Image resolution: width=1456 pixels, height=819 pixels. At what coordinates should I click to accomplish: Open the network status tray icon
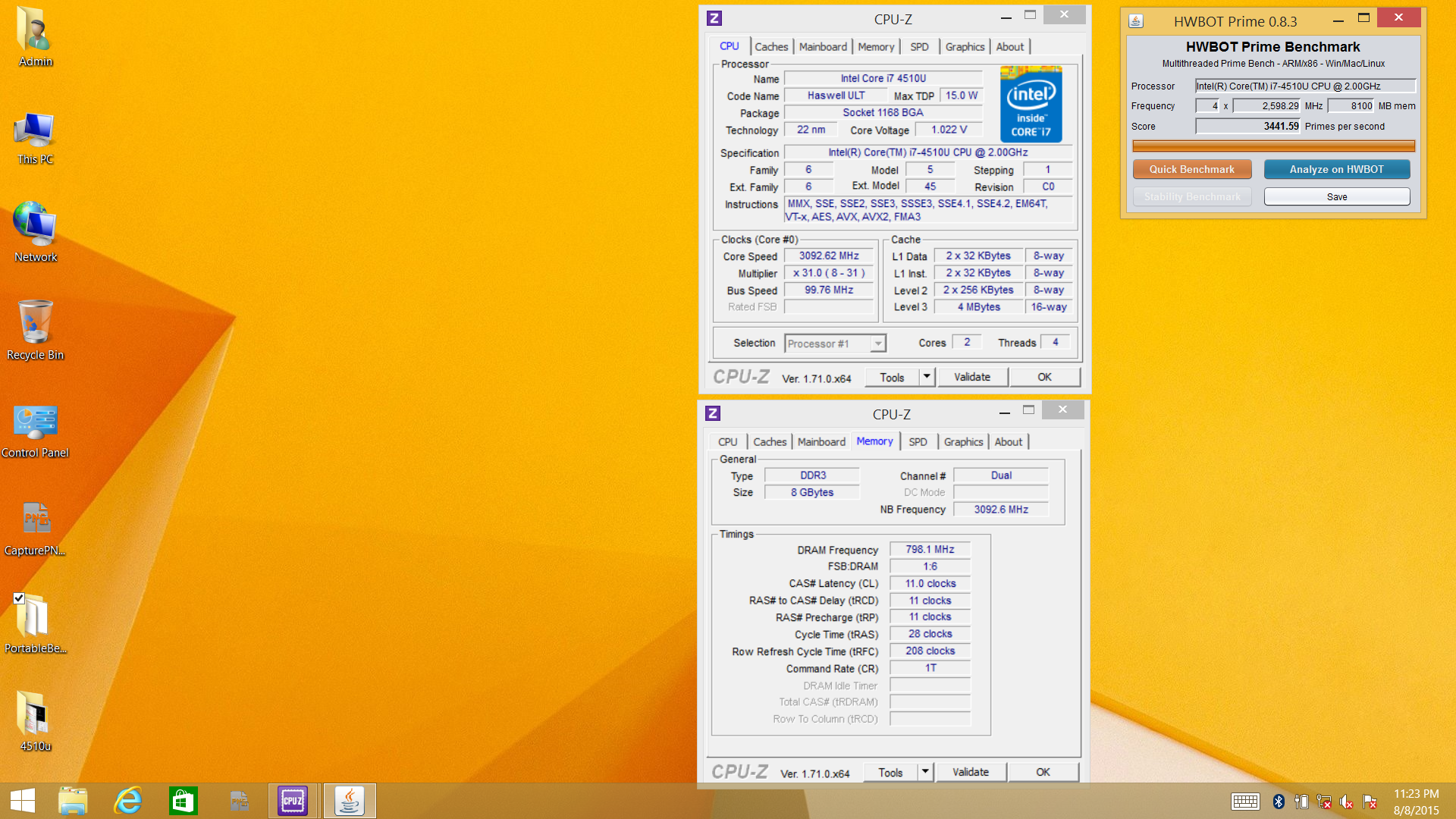click(x=1324, y=802)
